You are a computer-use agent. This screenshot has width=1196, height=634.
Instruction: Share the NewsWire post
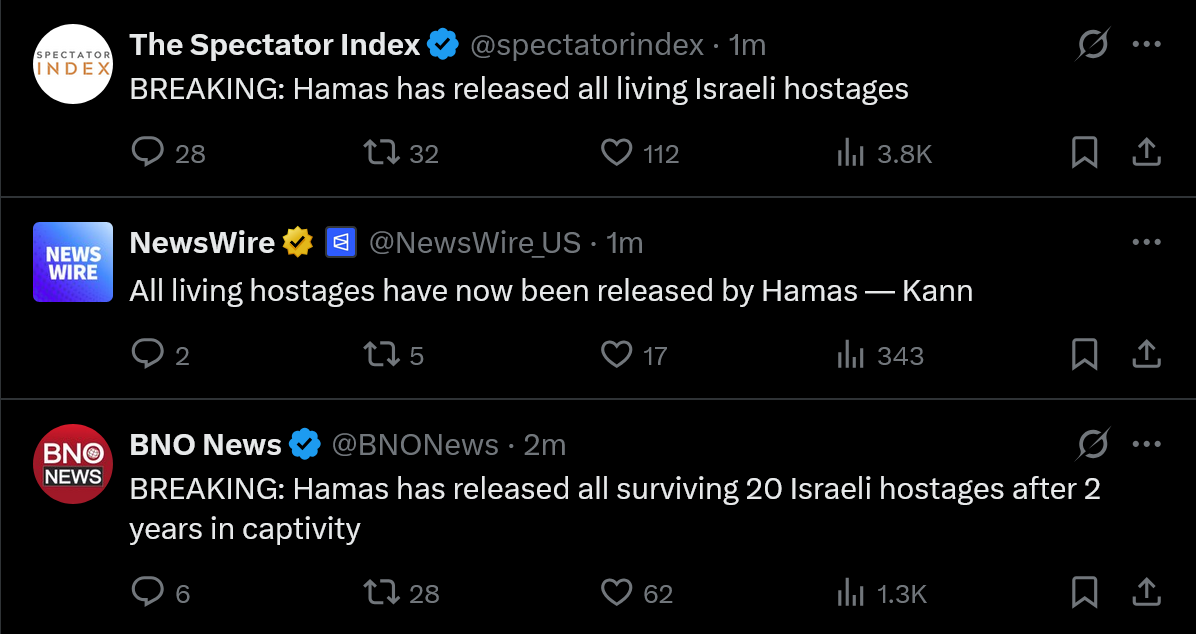[1146, 355]
